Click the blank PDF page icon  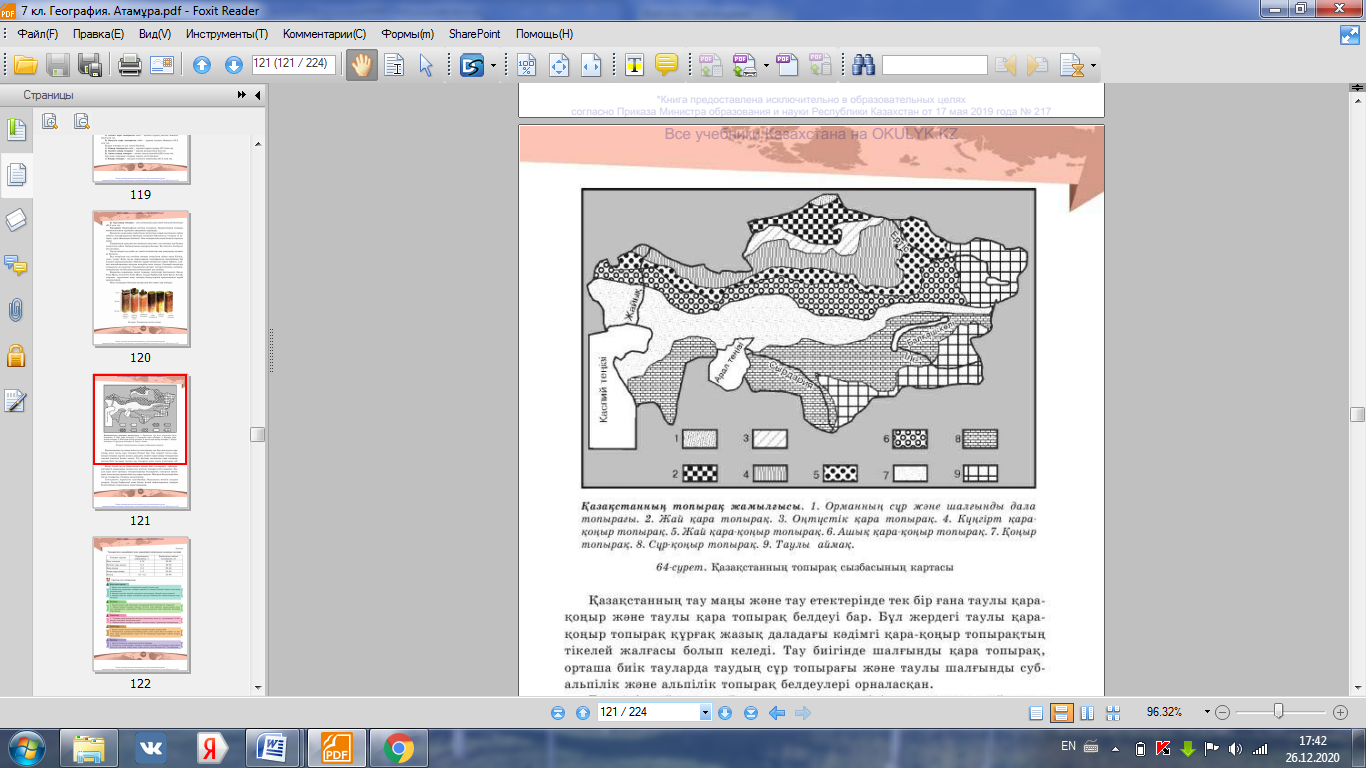tap(787, 65)
